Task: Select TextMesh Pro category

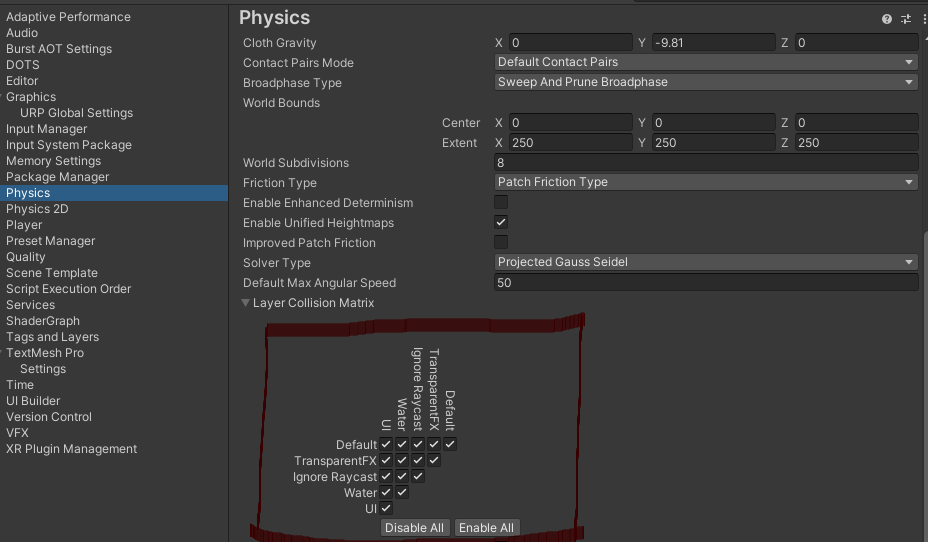Action: click(x=45, y=352)
